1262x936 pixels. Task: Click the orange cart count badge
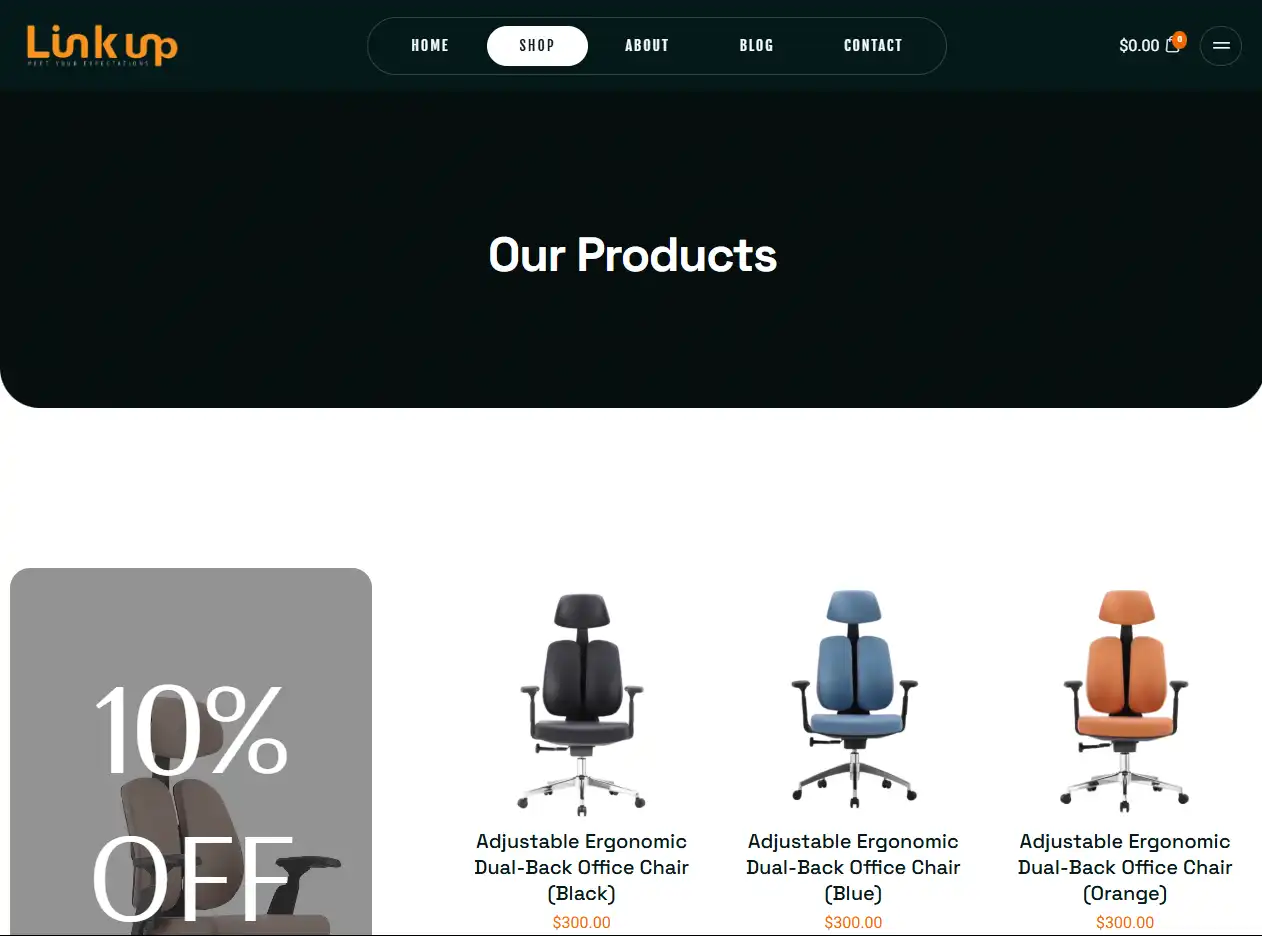(1180, 39)
